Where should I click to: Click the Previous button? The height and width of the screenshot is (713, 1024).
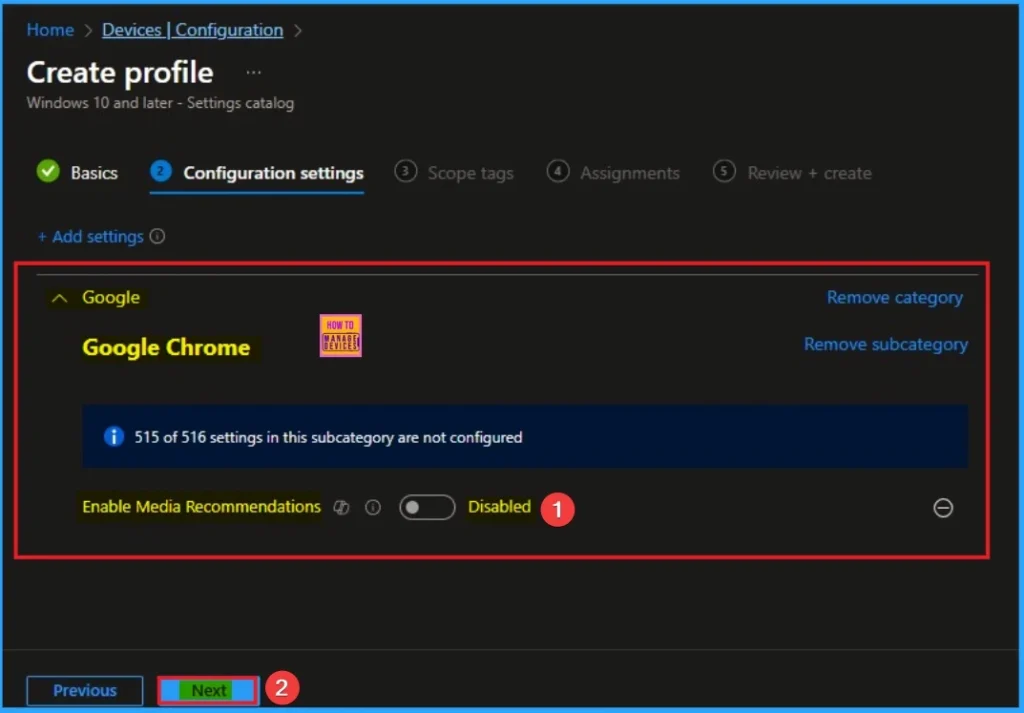[x=84, y=690]
